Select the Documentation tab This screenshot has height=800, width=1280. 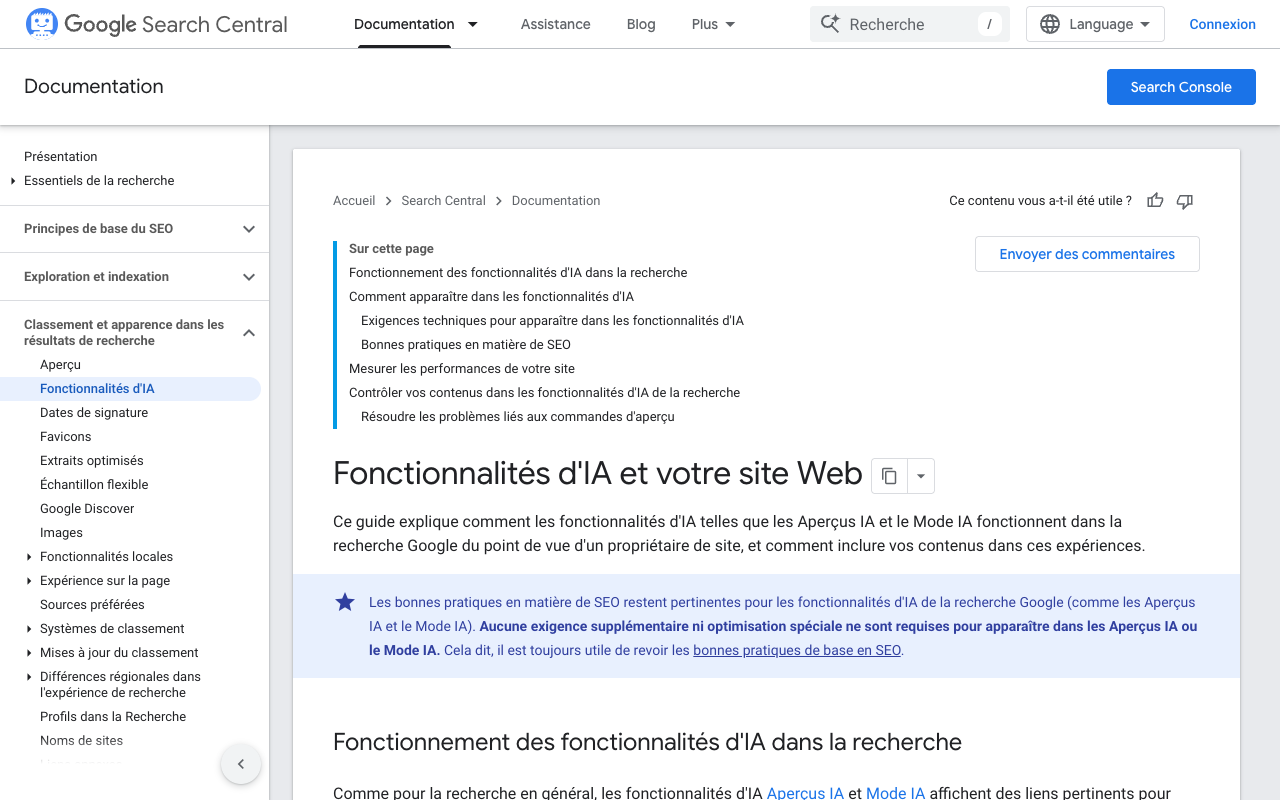pyautogui.click(x=404, y=24)
